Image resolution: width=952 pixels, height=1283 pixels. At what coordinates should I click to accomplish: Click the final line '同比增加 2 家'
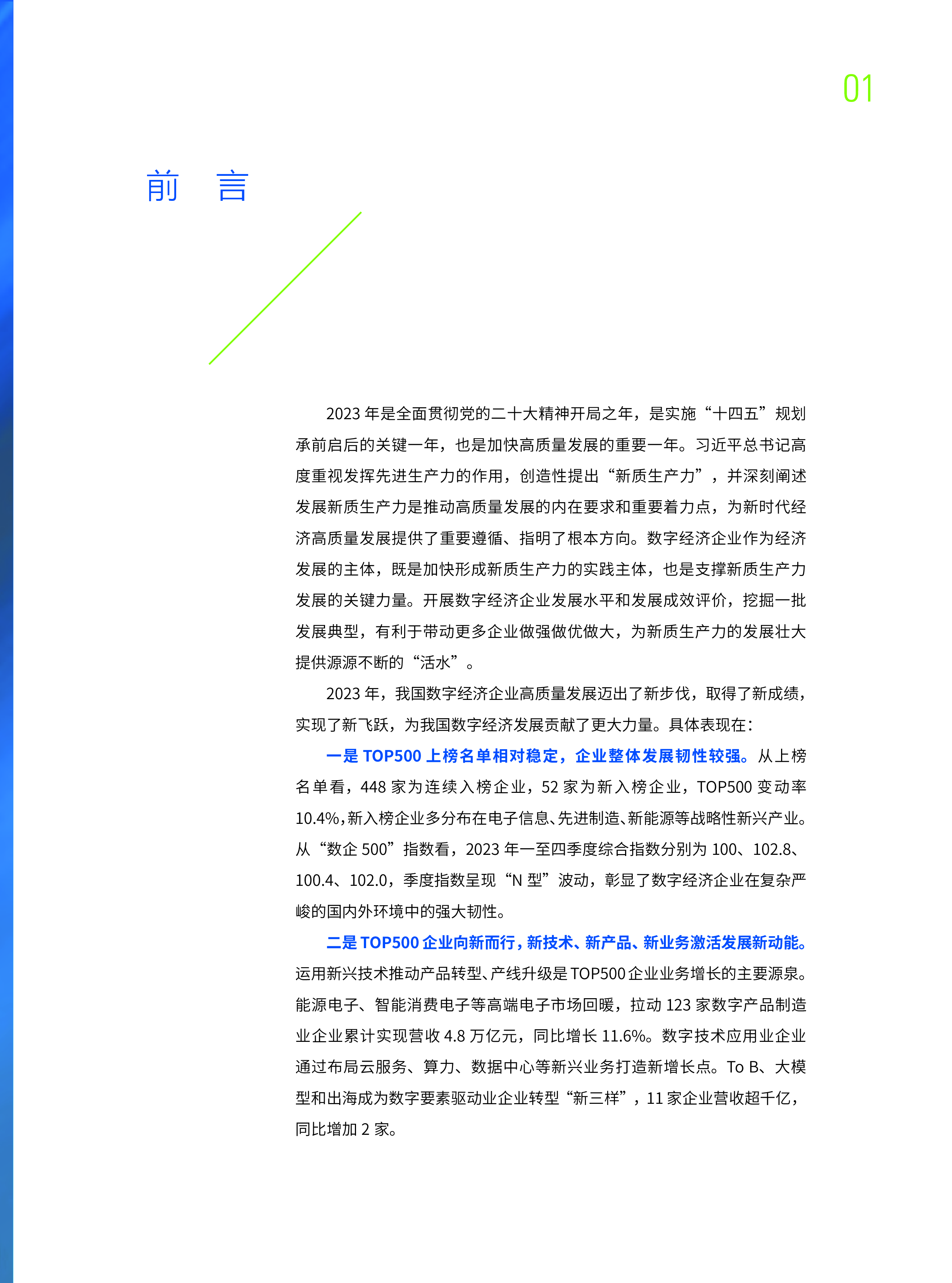[x=346, y=1129]
